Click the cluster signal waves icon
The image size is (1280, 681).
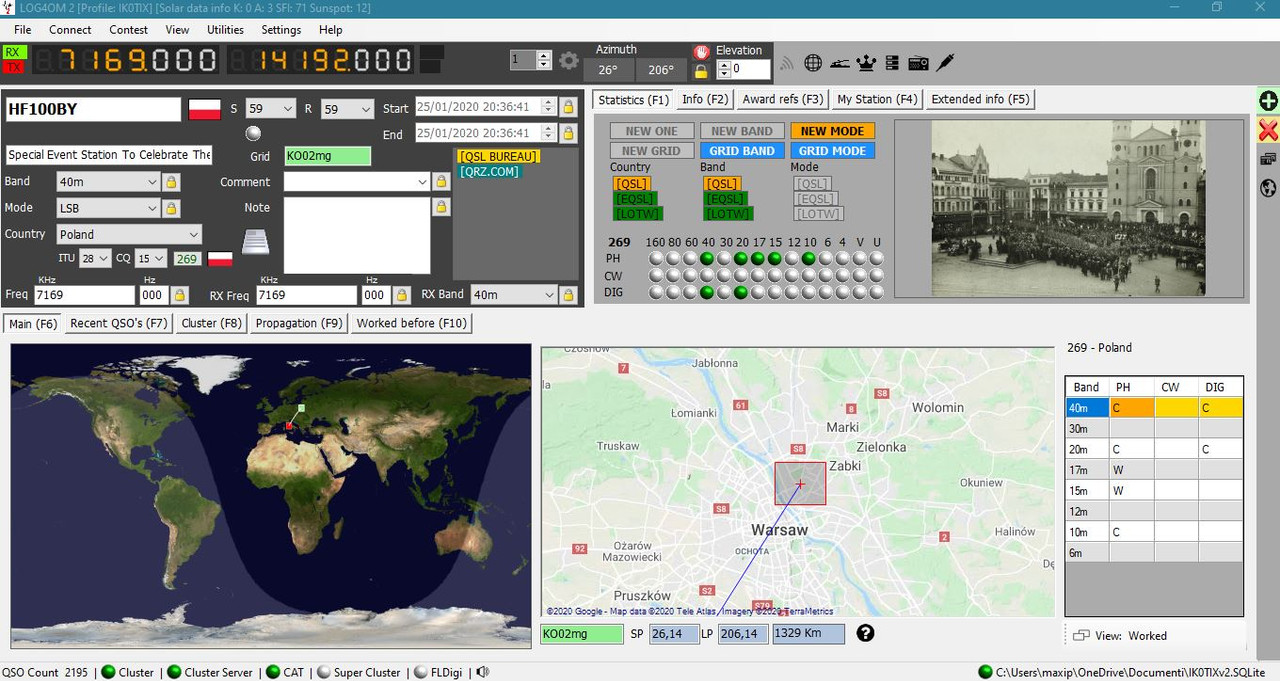pyautogui.click(x=787, y=64)
